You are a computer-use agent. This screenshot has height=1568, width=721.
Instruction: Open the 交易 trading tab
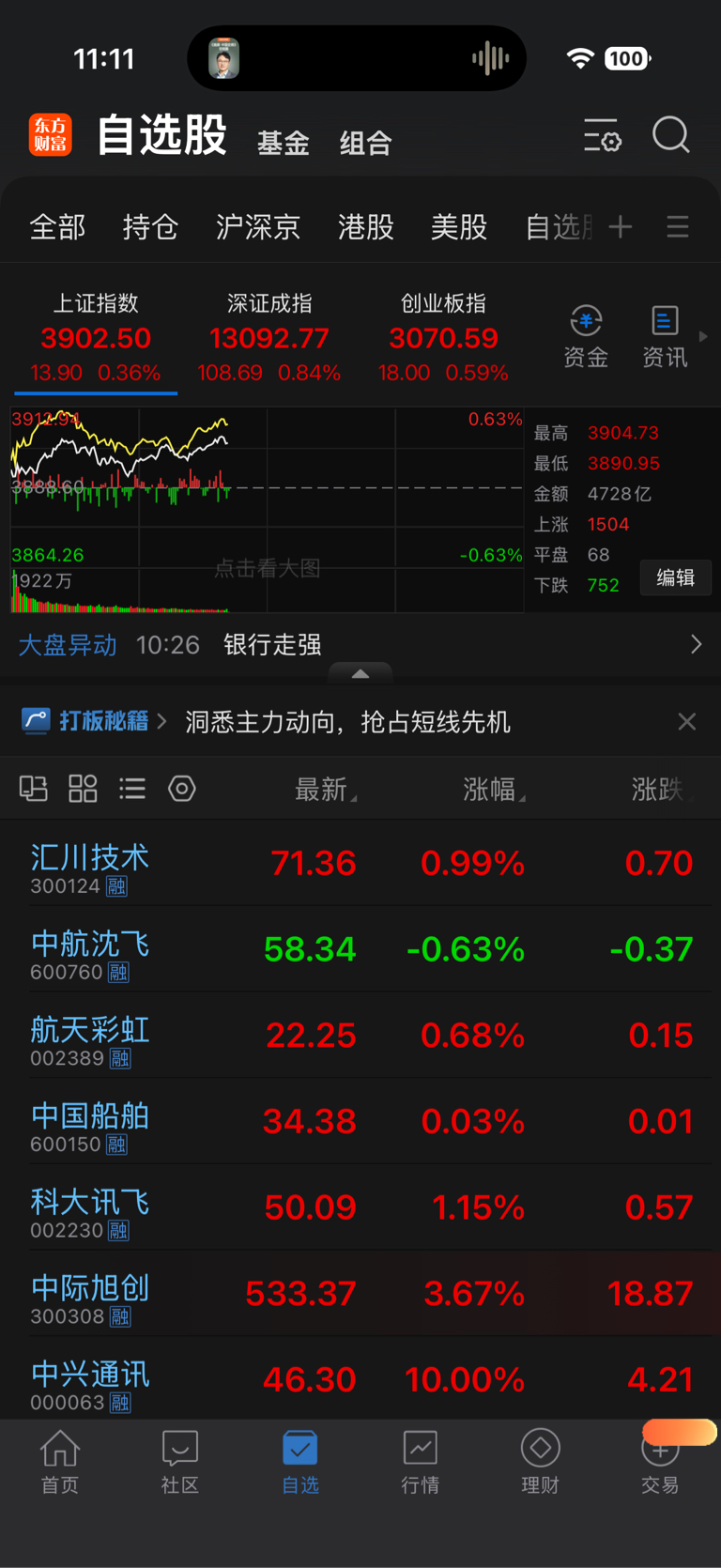pyautogui.click(x=660, y=1462)
